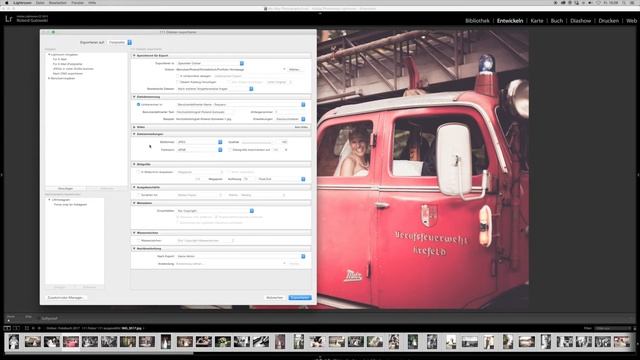640x360 pixels.
Task: Uncheck 'Umbenennen in' checkbox
Action: point(138,104)
